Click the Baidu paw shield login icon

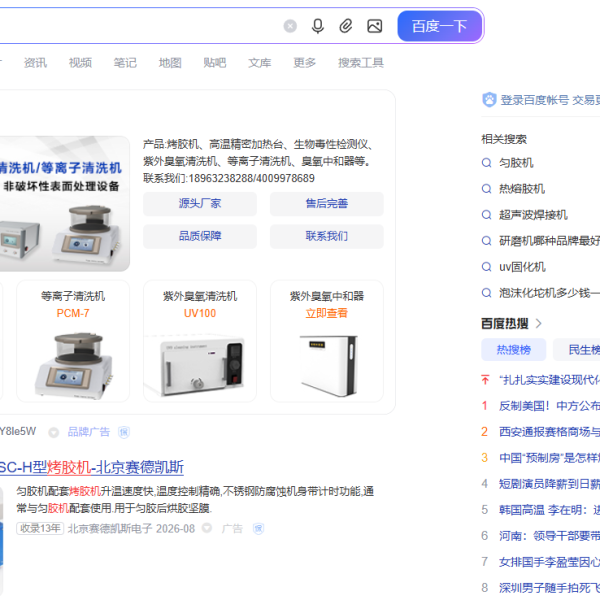[489, 100]
